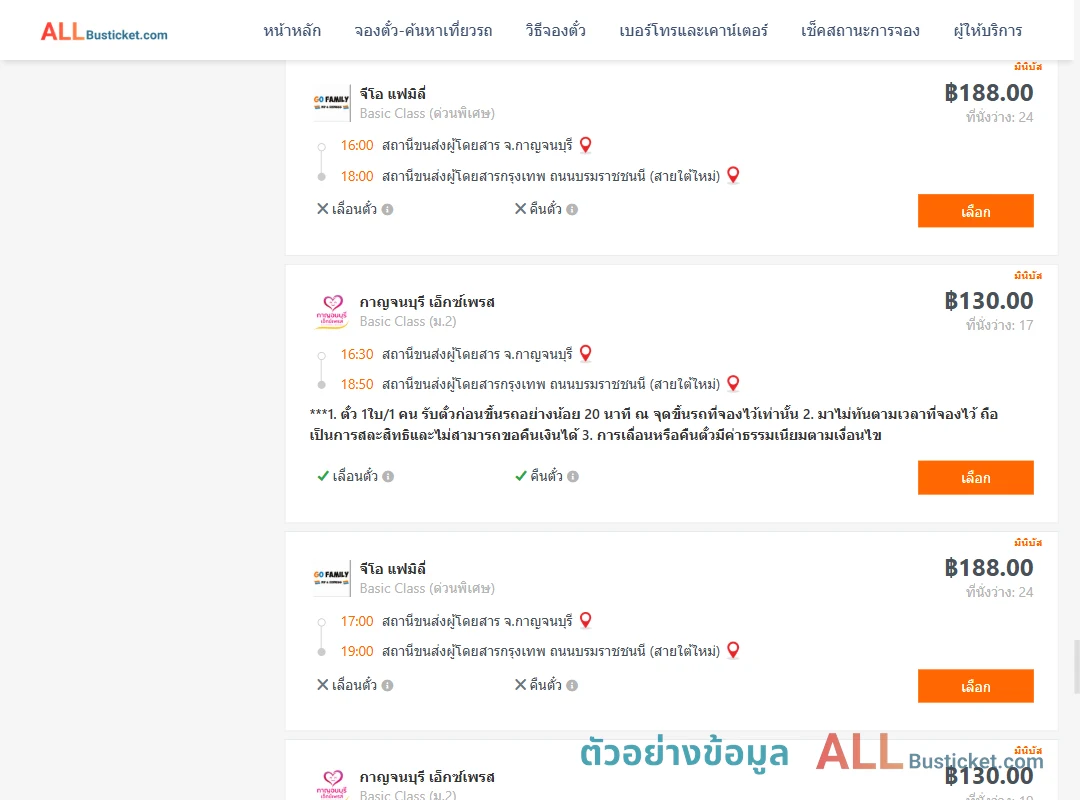This screenshot has width=1080, height=800.
Task: Open เบอร์โทรและเคาน์เตอร์ menu item
Action: (694, 31)
